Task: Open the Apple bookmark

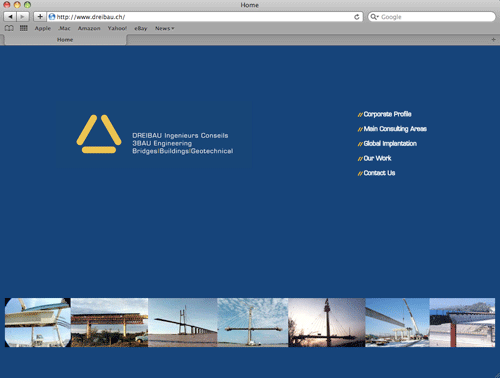Action: point(43,28)
